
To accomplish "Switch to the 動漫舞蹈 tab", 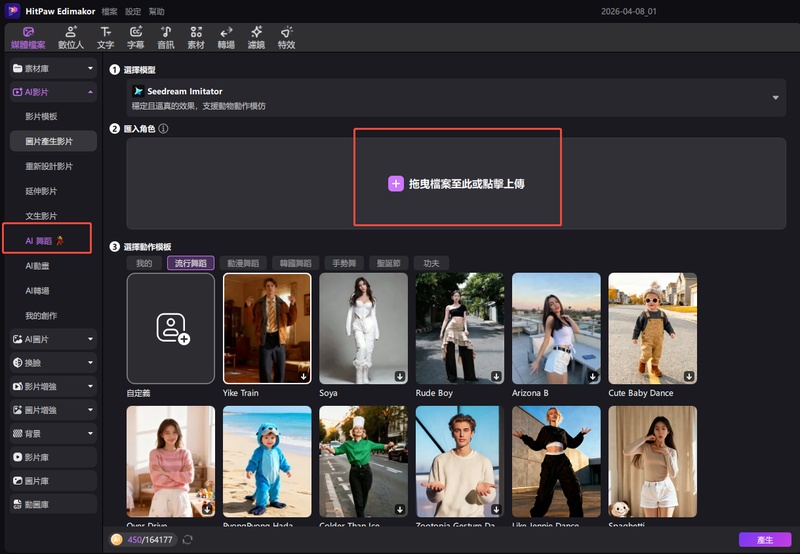I will (243, 263).
